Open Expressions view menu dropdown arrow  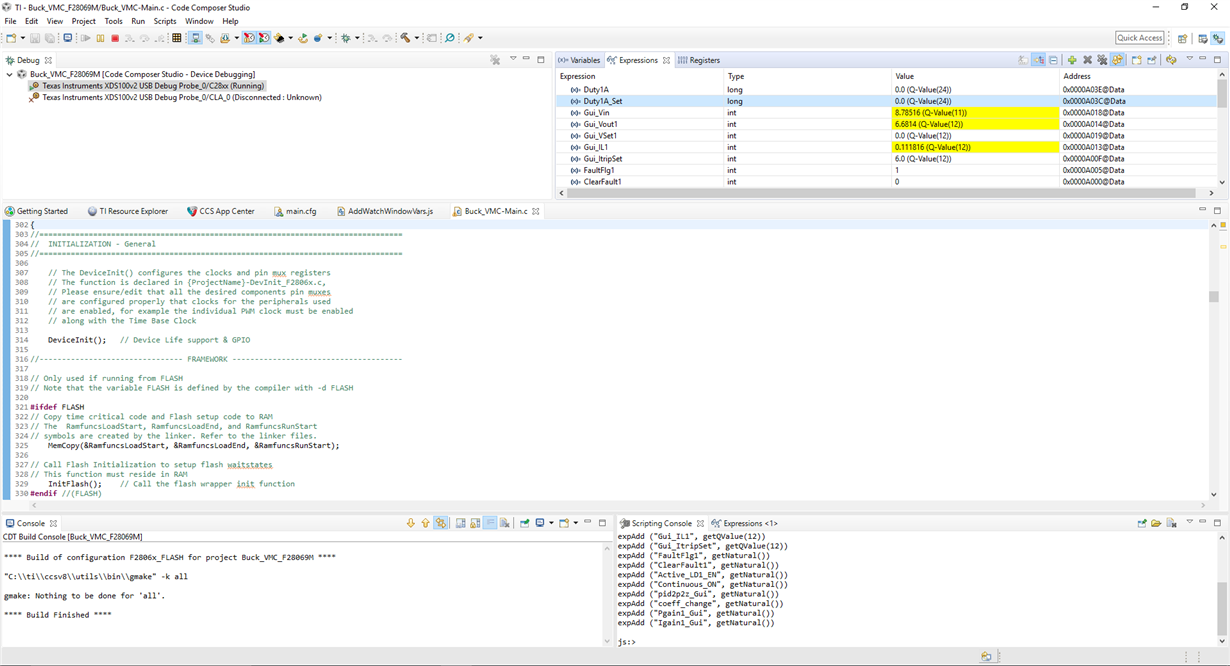[x=1189, y=60]
